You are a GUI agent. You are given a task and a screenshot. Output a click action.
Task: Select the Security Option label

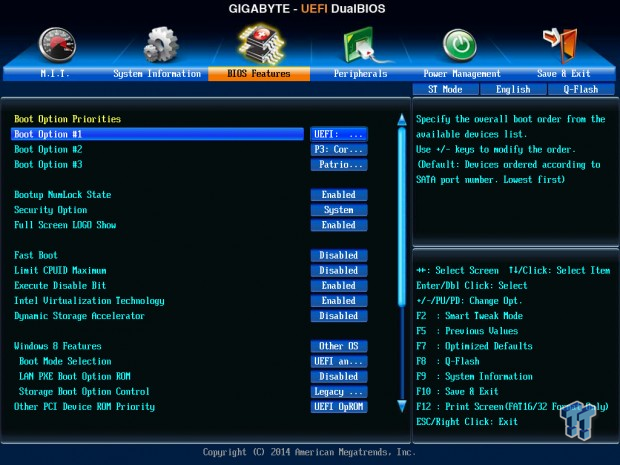tap(51, 210)
